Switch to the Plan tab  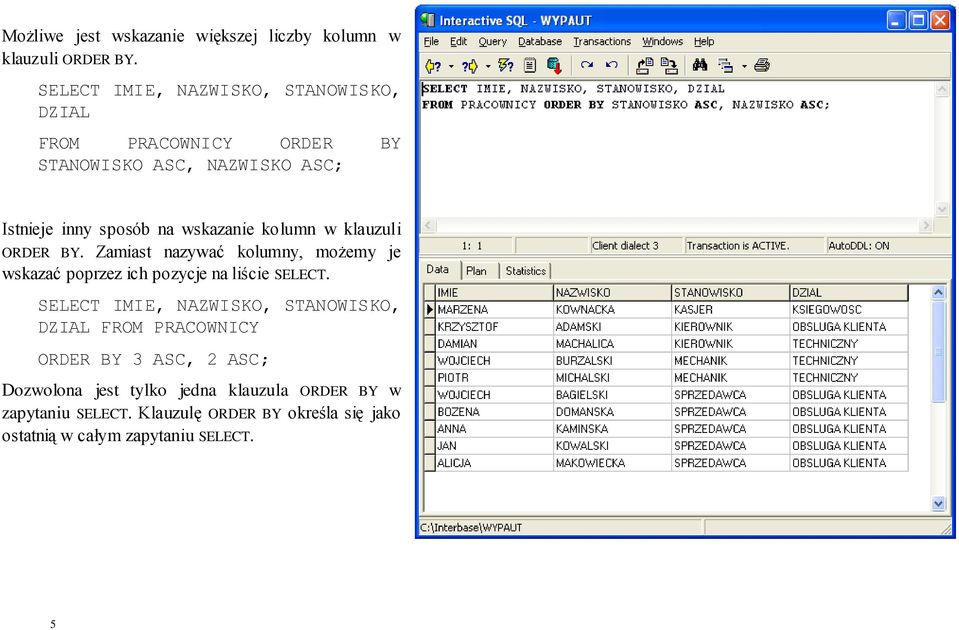[476, 271]
